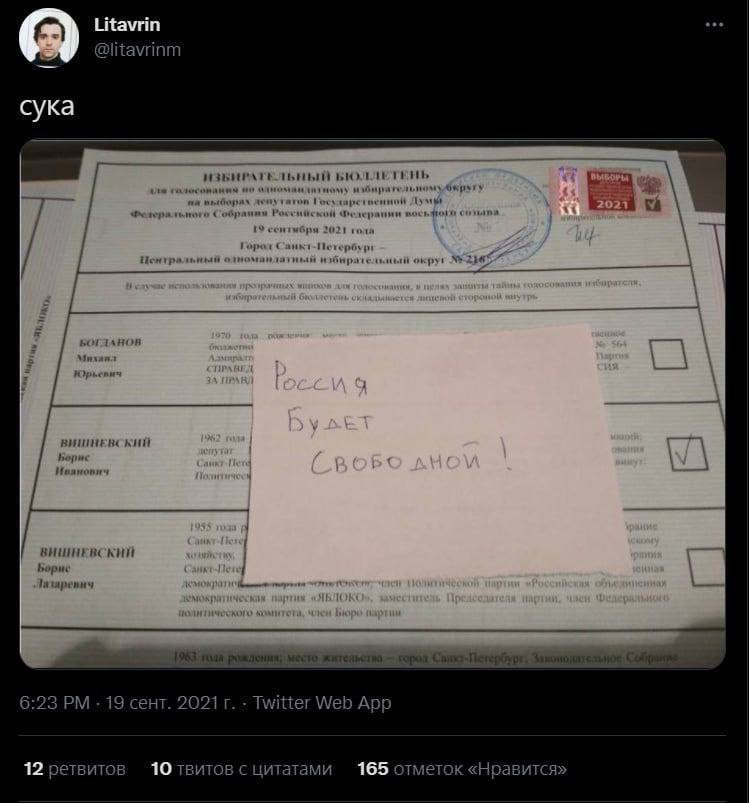The width and height of the screenshot is (749, 803).
Task: View the 10 твитов с цитатами
Action: tap(242, 769)
